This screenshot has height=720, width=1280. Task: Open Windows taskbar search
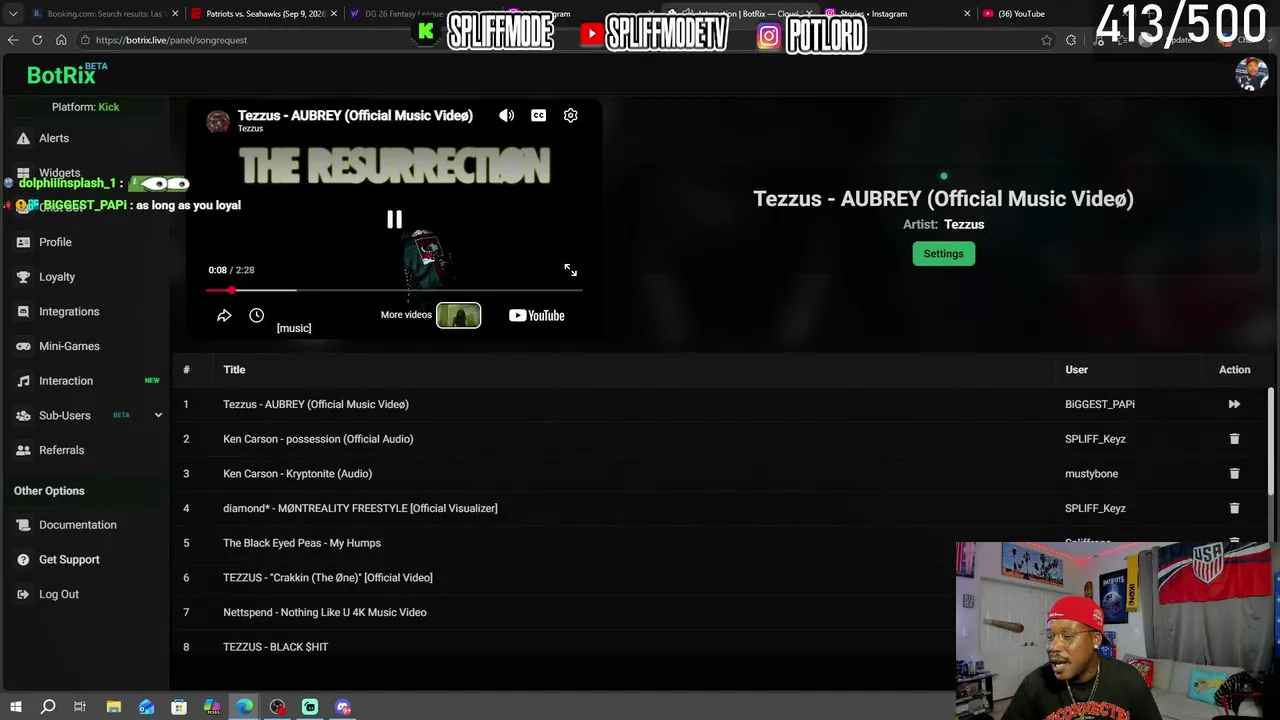48,708
